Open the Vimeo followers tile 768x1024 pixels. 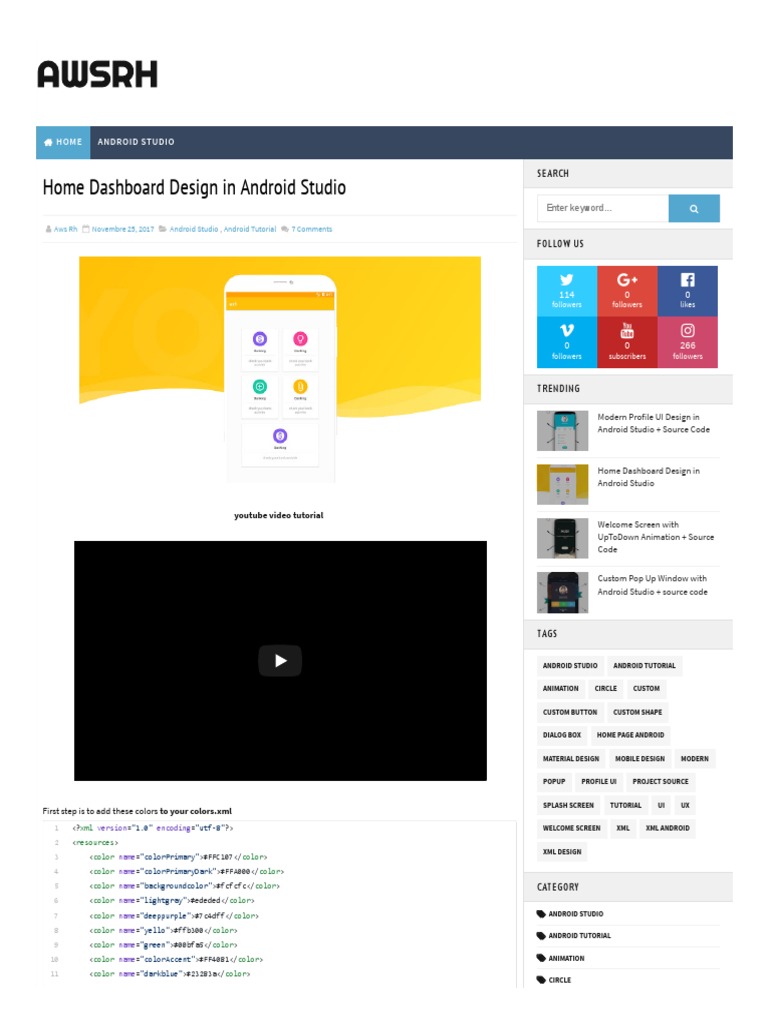tap(566, 342)
